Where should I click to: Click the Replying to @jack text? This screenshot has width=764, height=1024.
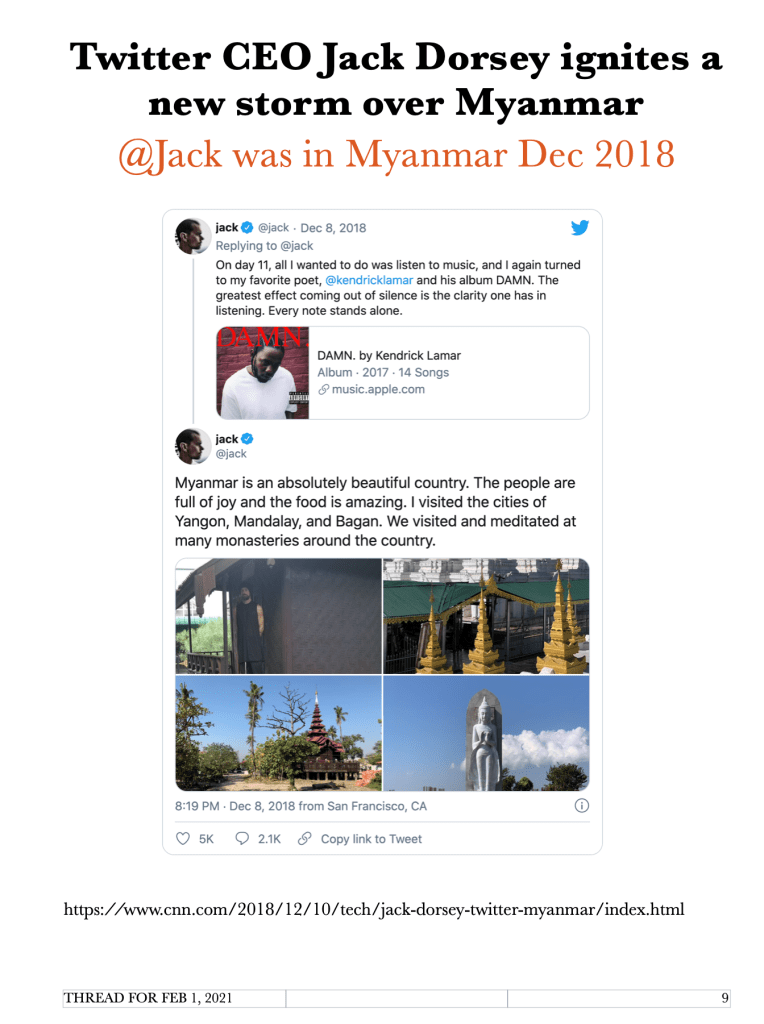tap(264, 246)
